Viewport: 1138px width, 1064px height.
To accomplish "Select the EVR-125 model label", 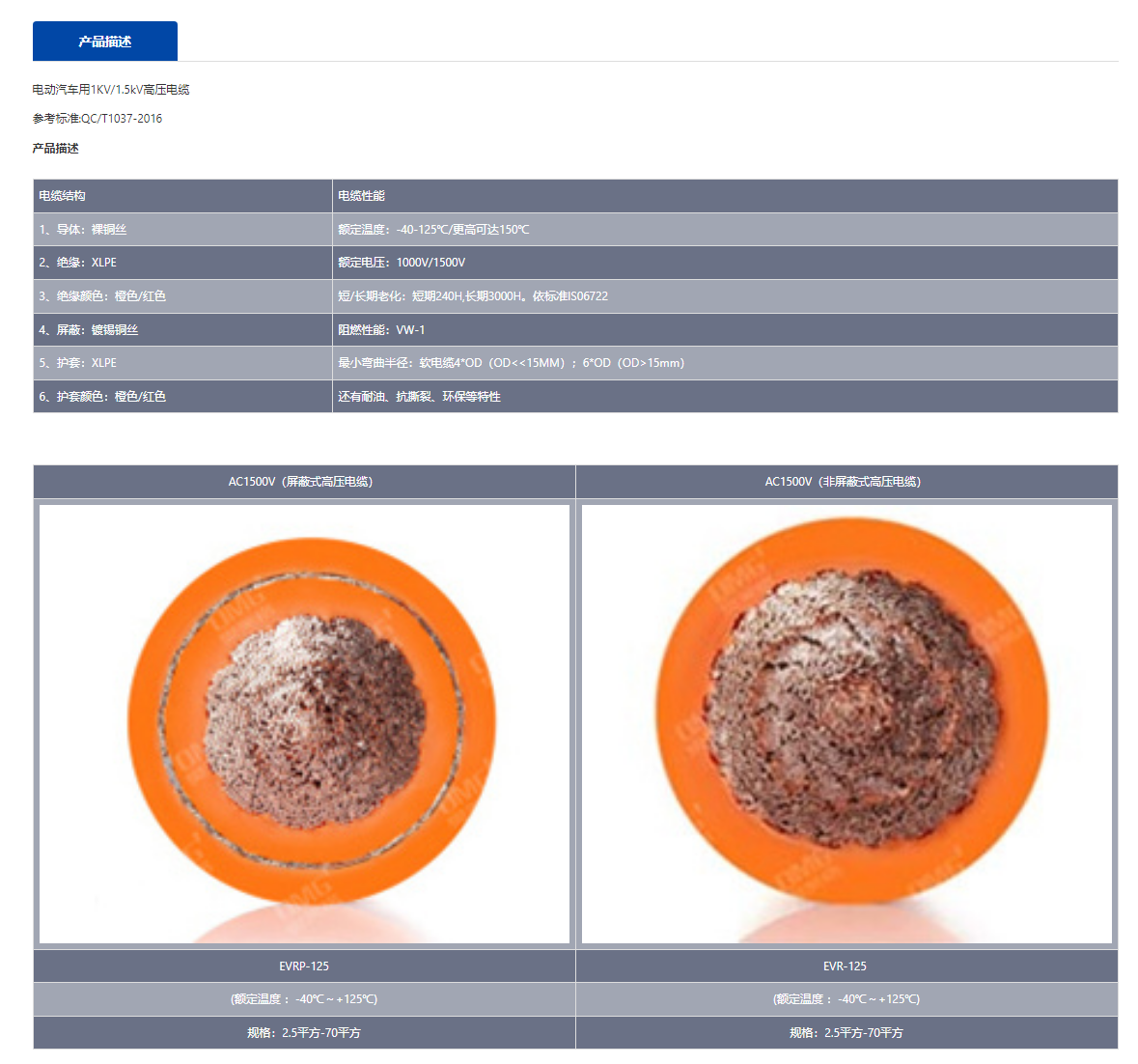I will click(x=847, y=966).
